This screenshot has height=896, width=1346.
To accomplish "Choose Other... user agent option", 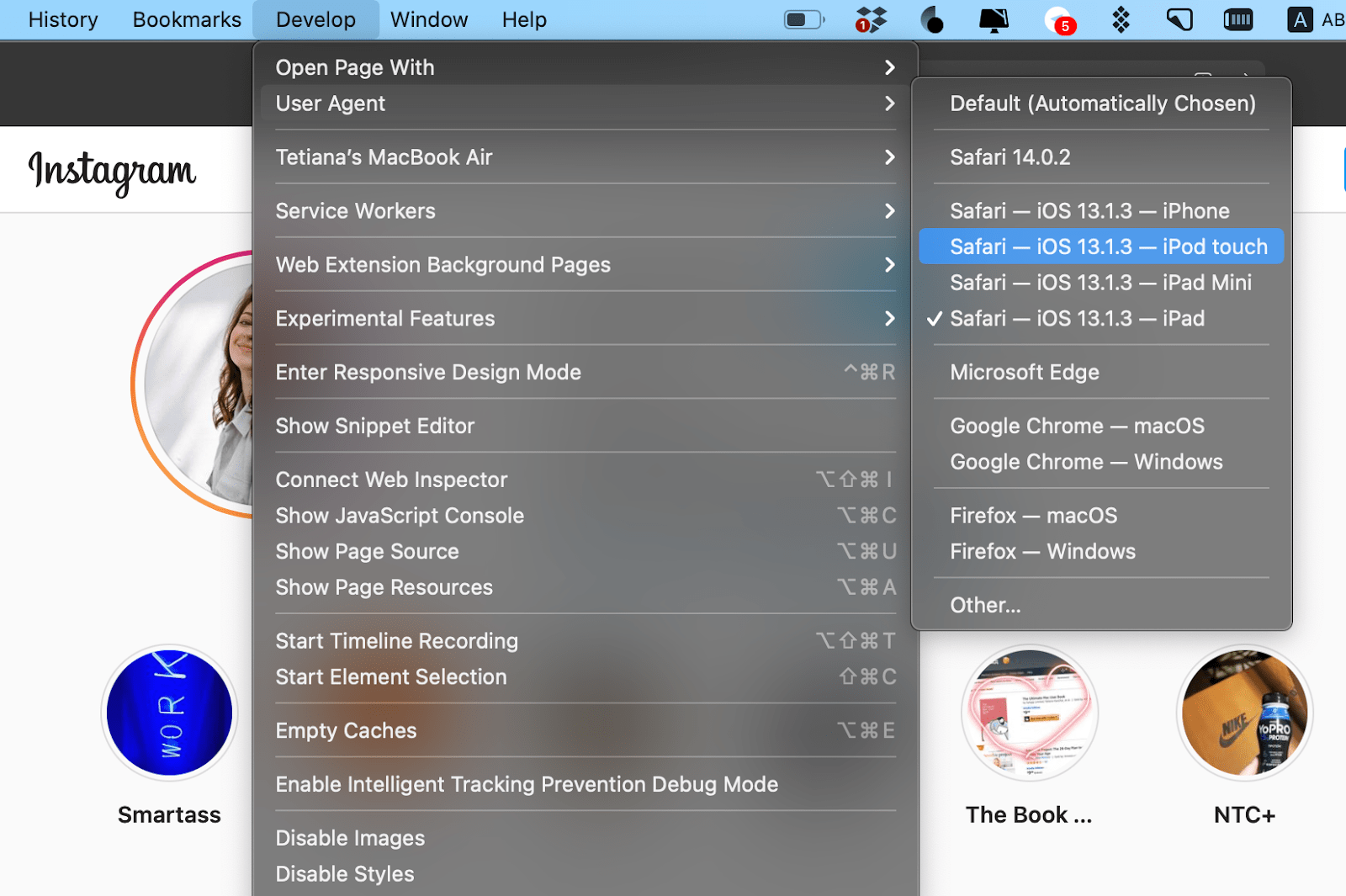I will coord(1101,606).
